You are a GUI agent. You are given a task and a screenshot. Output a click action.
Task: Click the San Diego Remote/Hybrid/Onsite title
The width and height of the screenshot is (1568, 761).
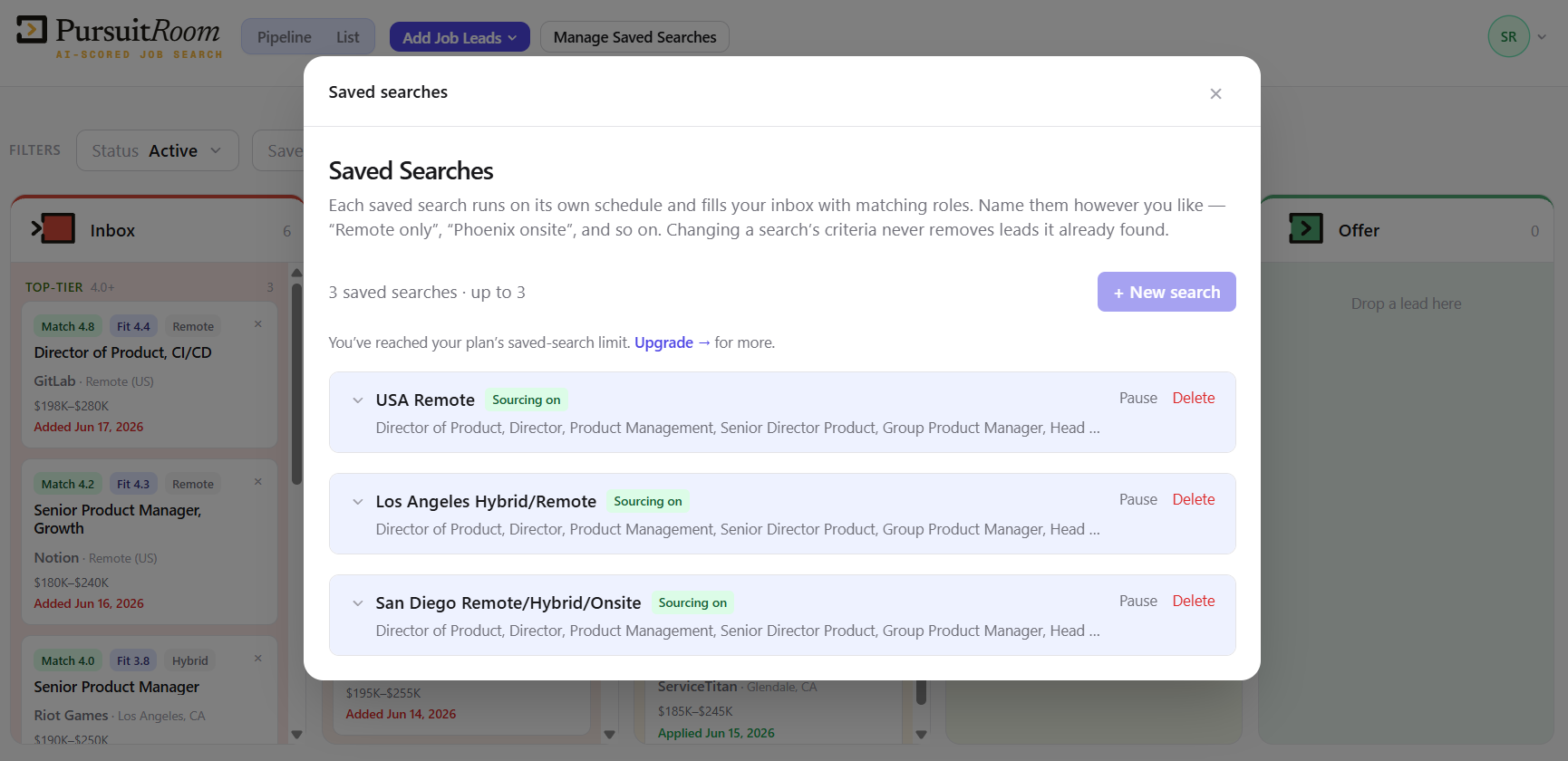(508, 602)
